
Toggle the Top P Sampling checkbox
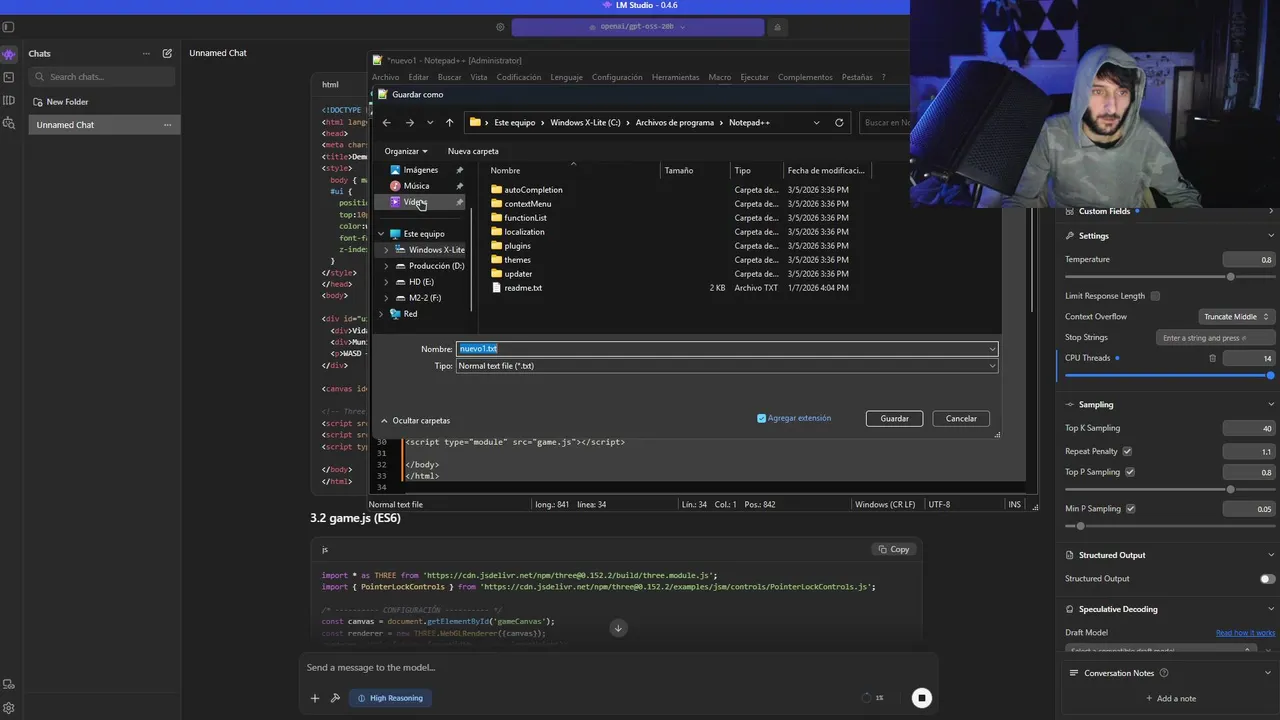(x=1130, y=472)
